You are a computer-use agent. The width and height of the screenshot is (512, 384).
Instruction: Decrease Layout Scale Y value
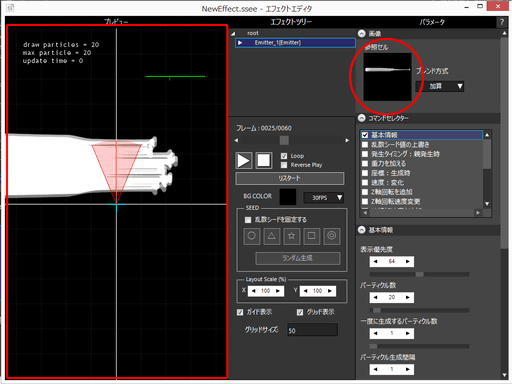click(305, 291)
